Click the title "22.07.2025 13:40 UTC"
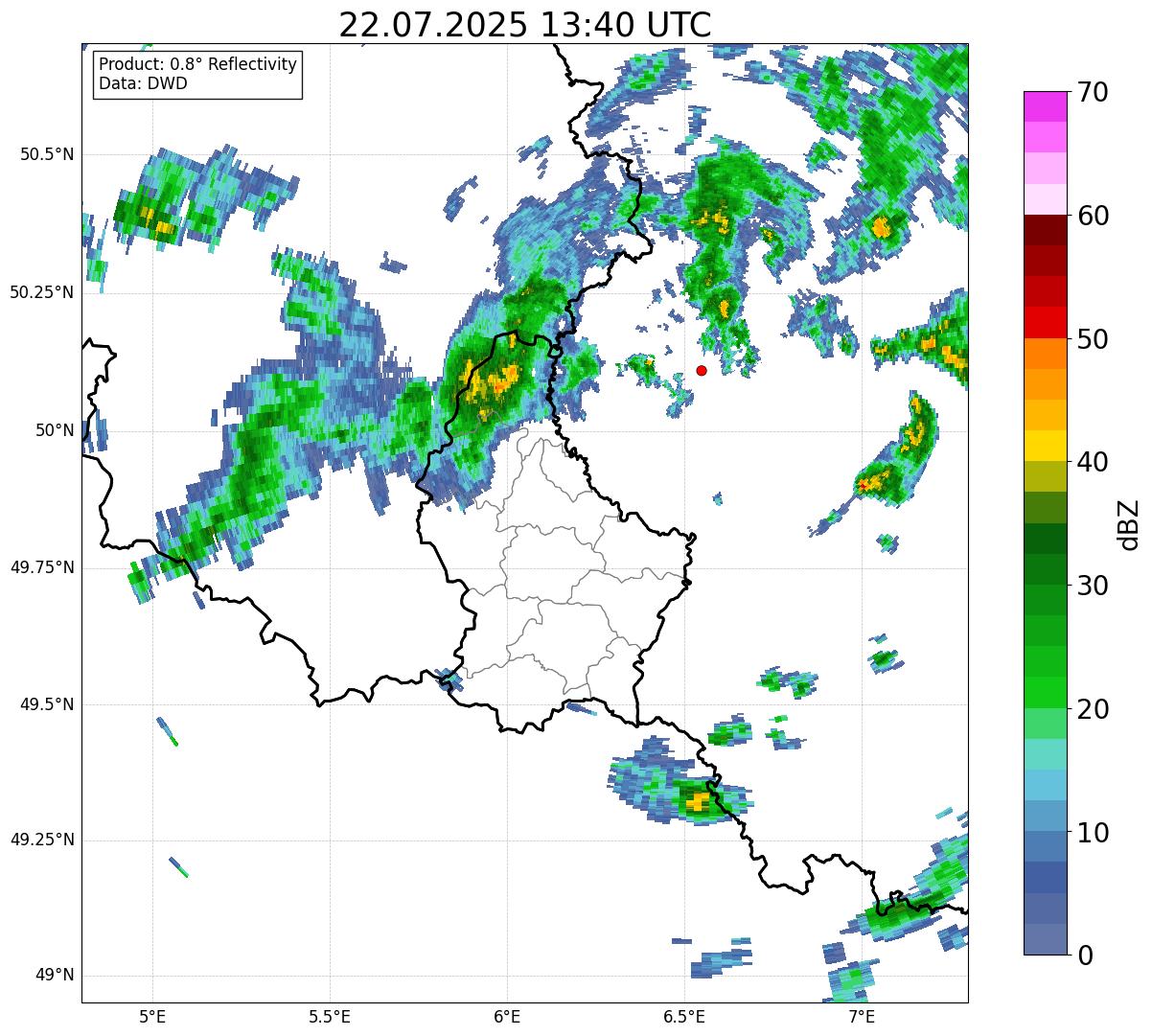 (525, 25)
